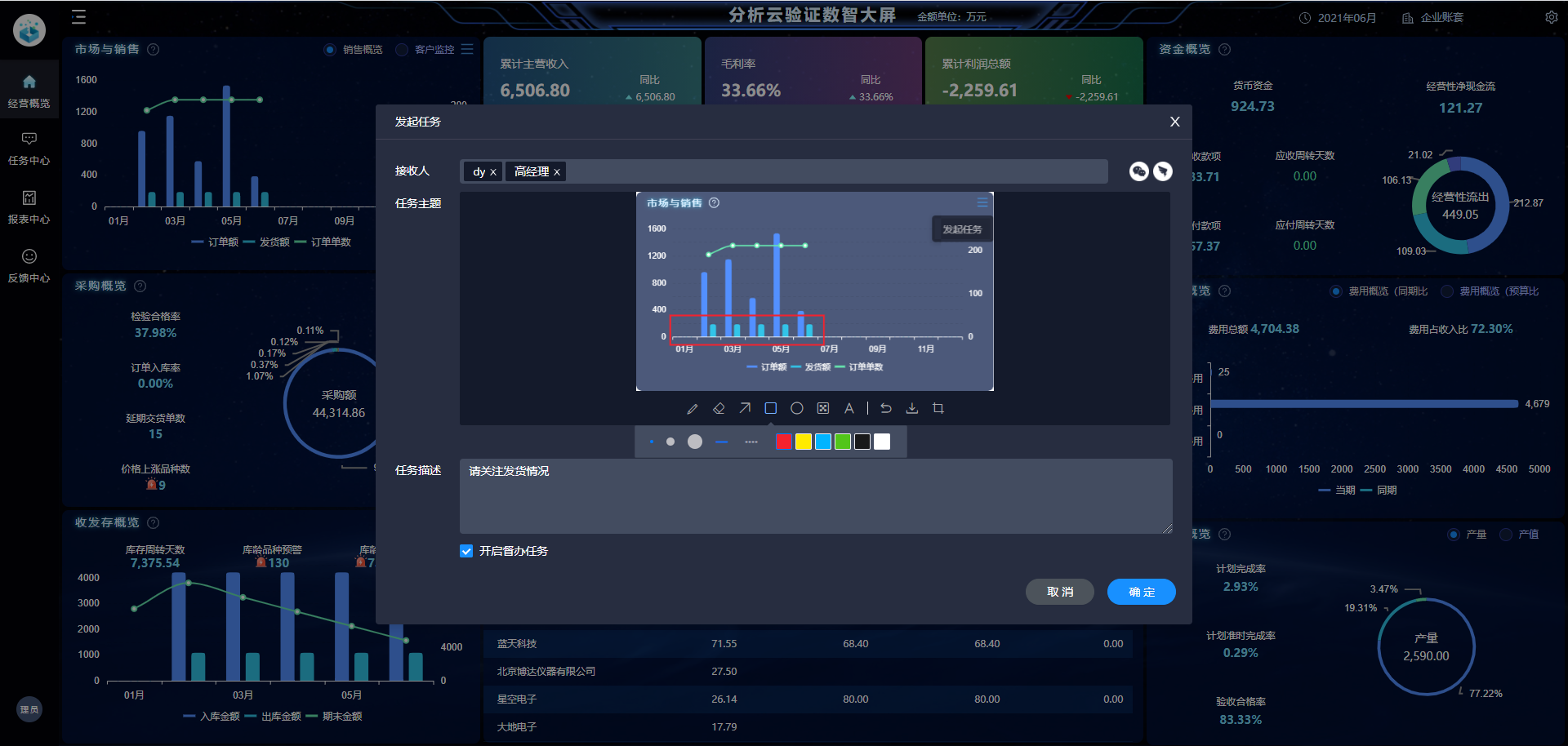
Task: Select the crop tool
Action: pyautogui.click(x=938, y=408)
